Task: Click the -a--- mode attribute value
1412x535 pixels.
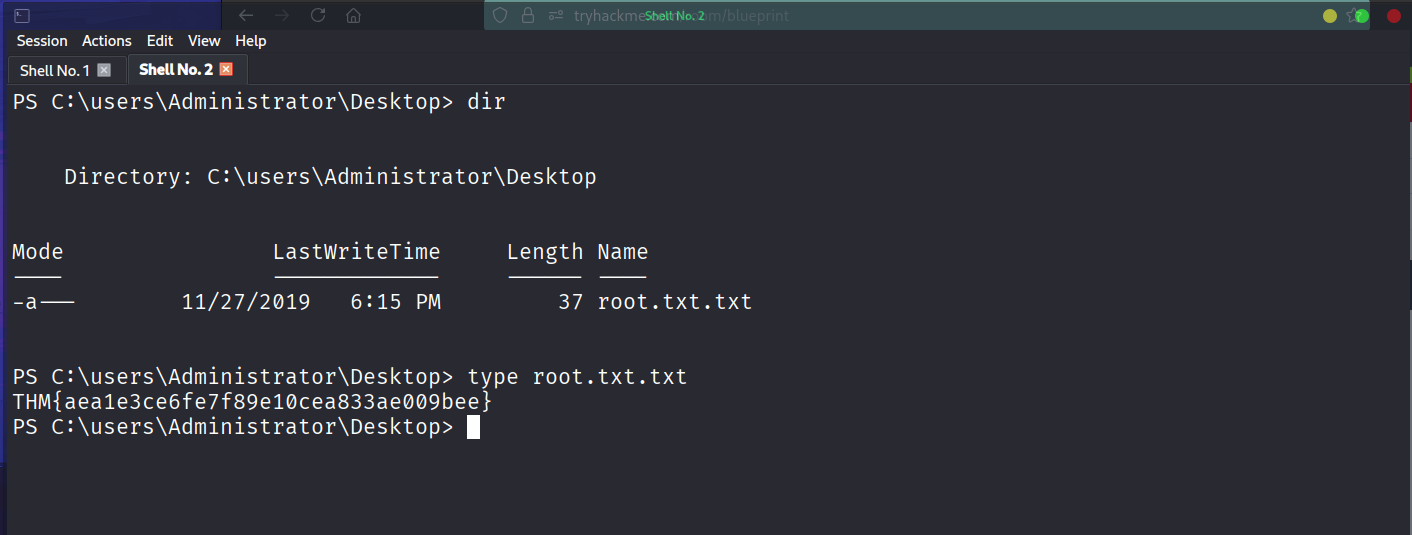Action: point(44,302)
